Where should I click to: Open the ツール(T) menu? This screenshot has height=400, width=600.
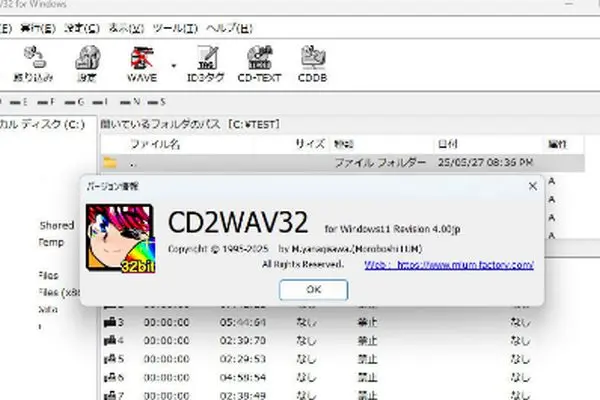(x=175, y=28)
